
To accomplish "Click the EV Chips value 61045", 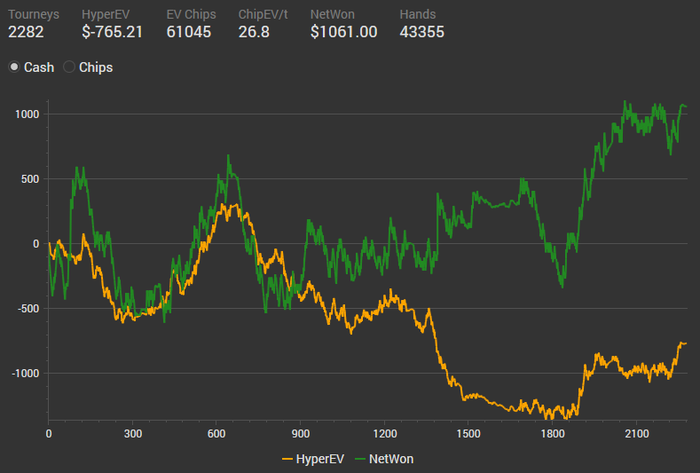I will 188,32.
